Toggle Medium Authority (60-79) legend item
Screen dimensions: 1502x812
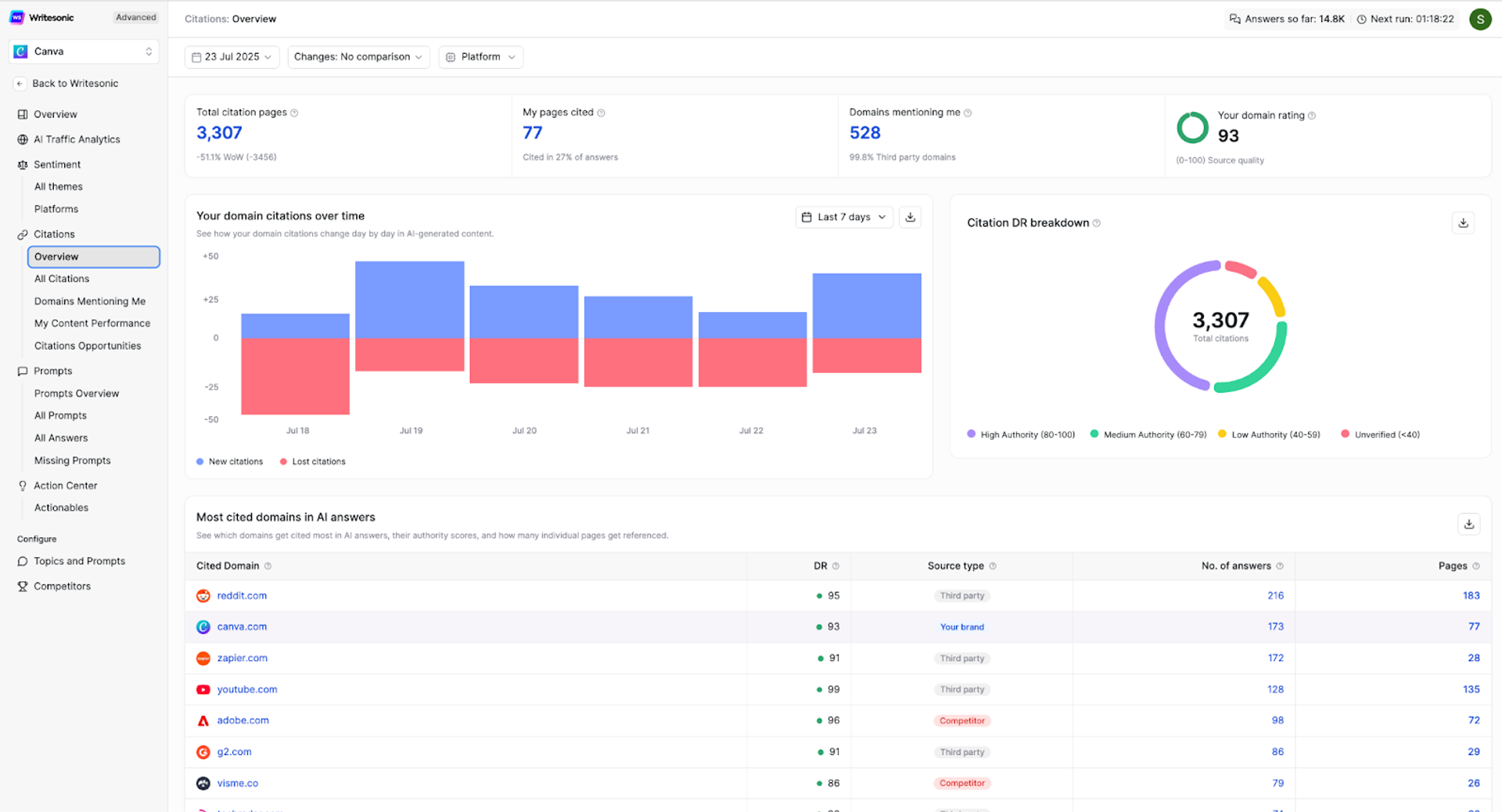[x=1148, y=435]
